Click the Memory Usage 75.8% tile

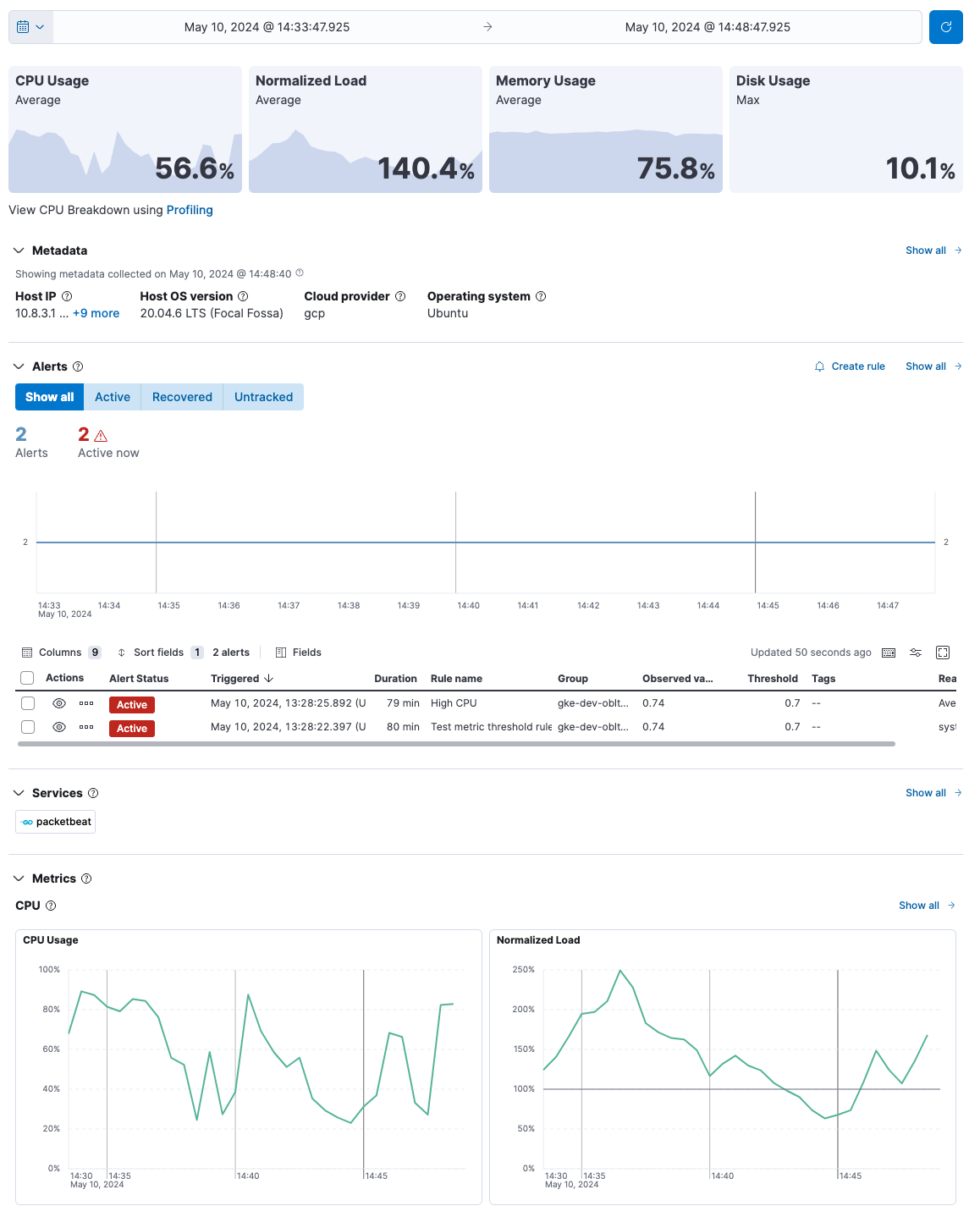pyautogui.click(x=606, y=129)
